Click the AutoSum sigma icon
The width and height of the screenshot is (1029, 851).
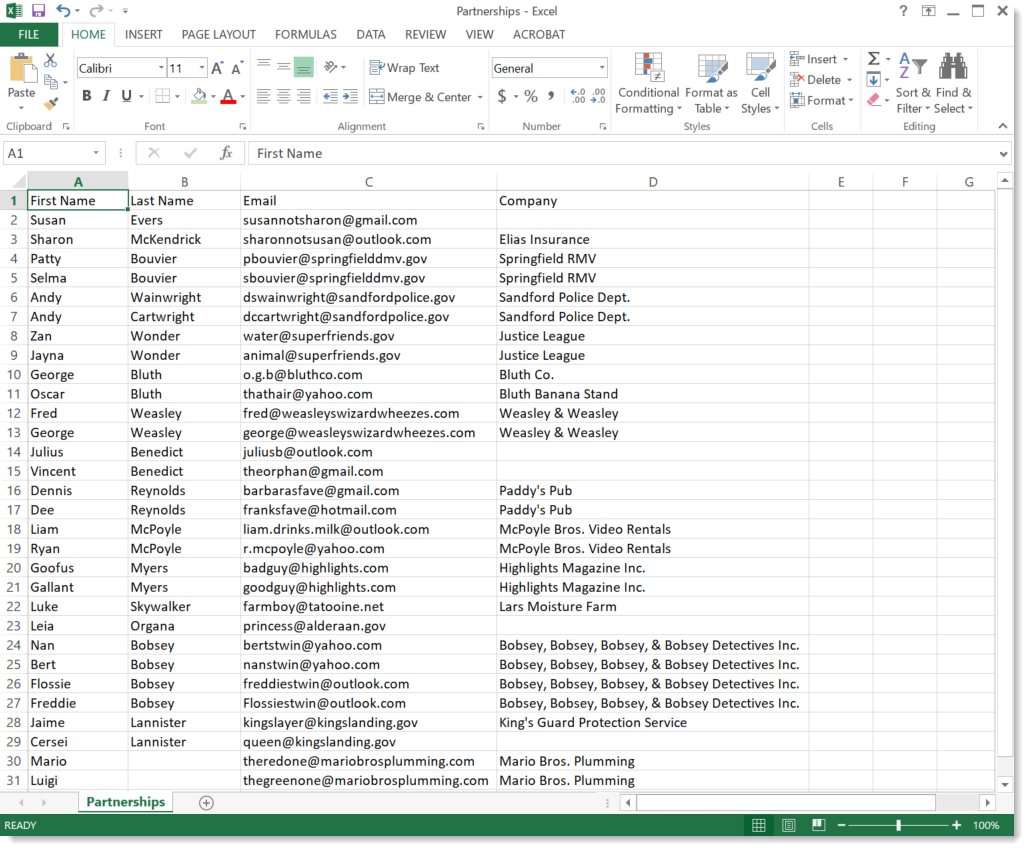[x=873, y=59]
